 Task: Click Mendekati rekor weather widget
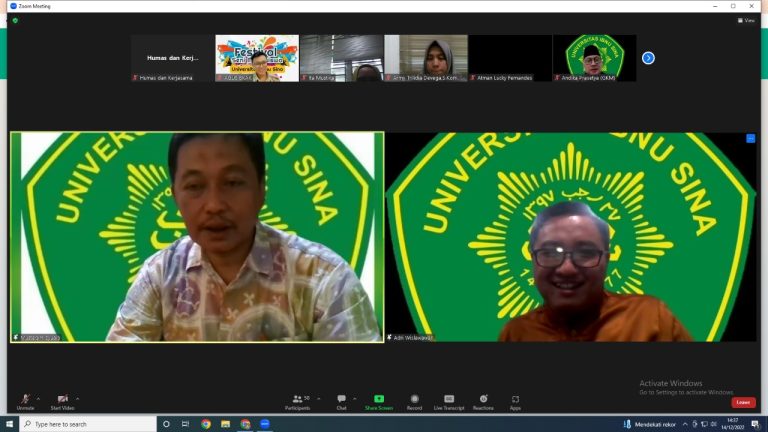point(650,424)
